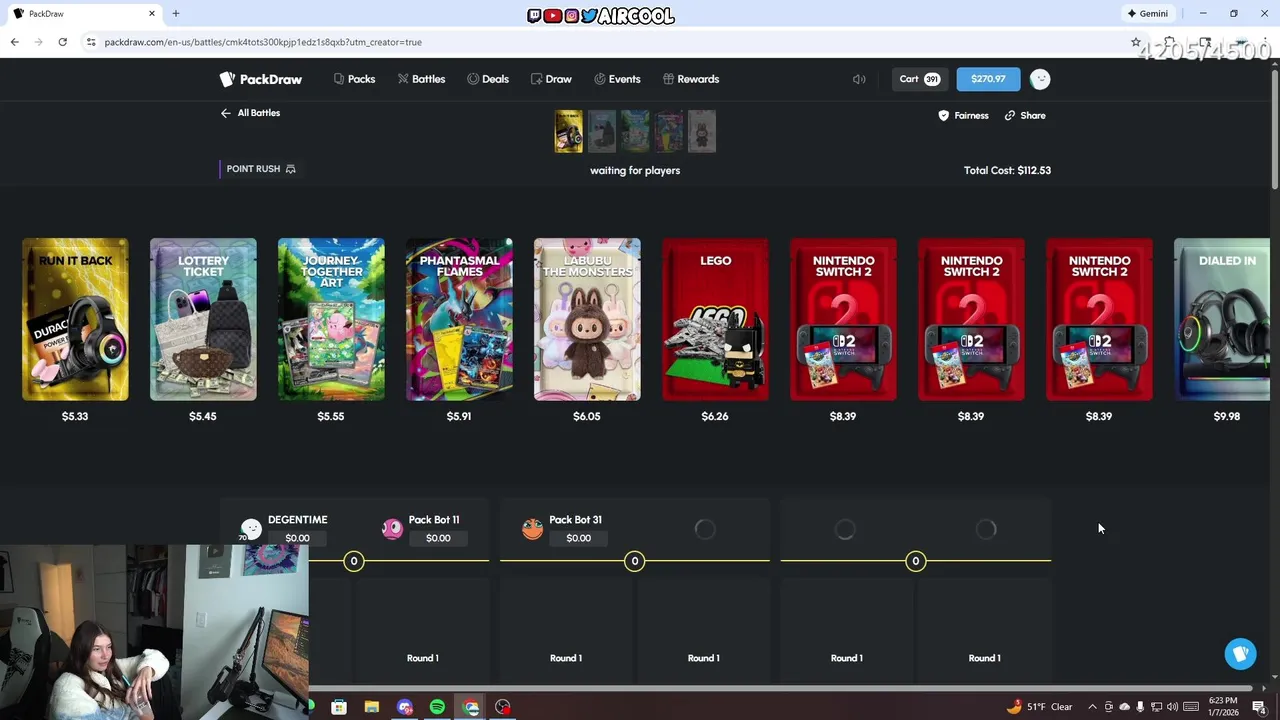This screenshot has height=720, width=1280.
Task: Click the empty player slot next to Pack Bot 31
Action: tap(705, 529)
